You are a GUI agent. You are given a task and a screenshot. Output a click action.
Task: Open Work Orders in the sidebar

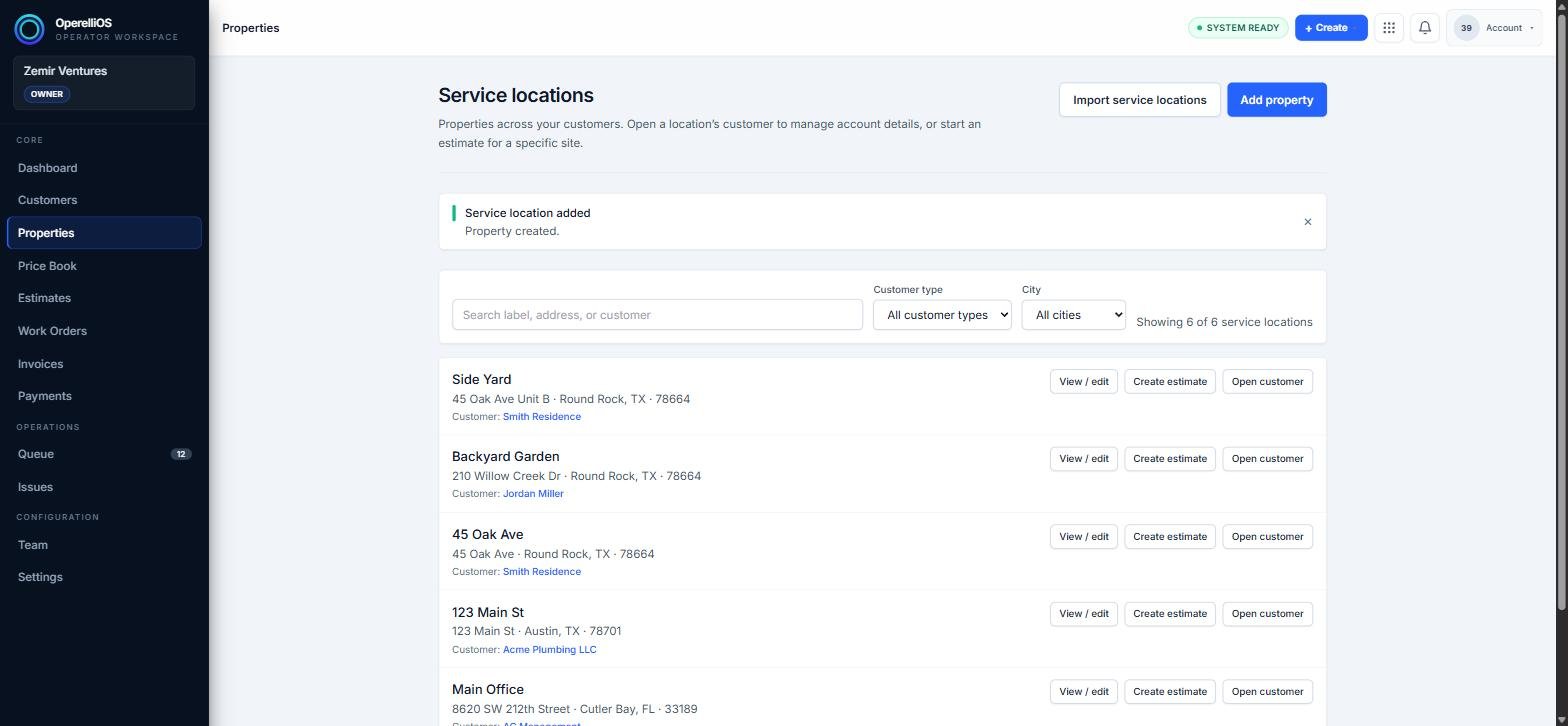point(104,331)
